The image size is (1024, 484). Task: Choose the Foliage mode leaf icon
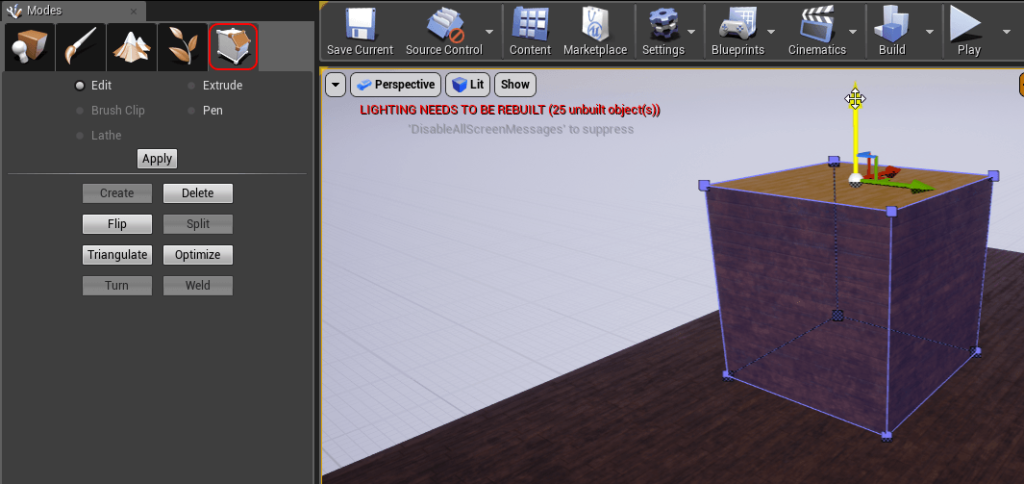coord(182,47)
